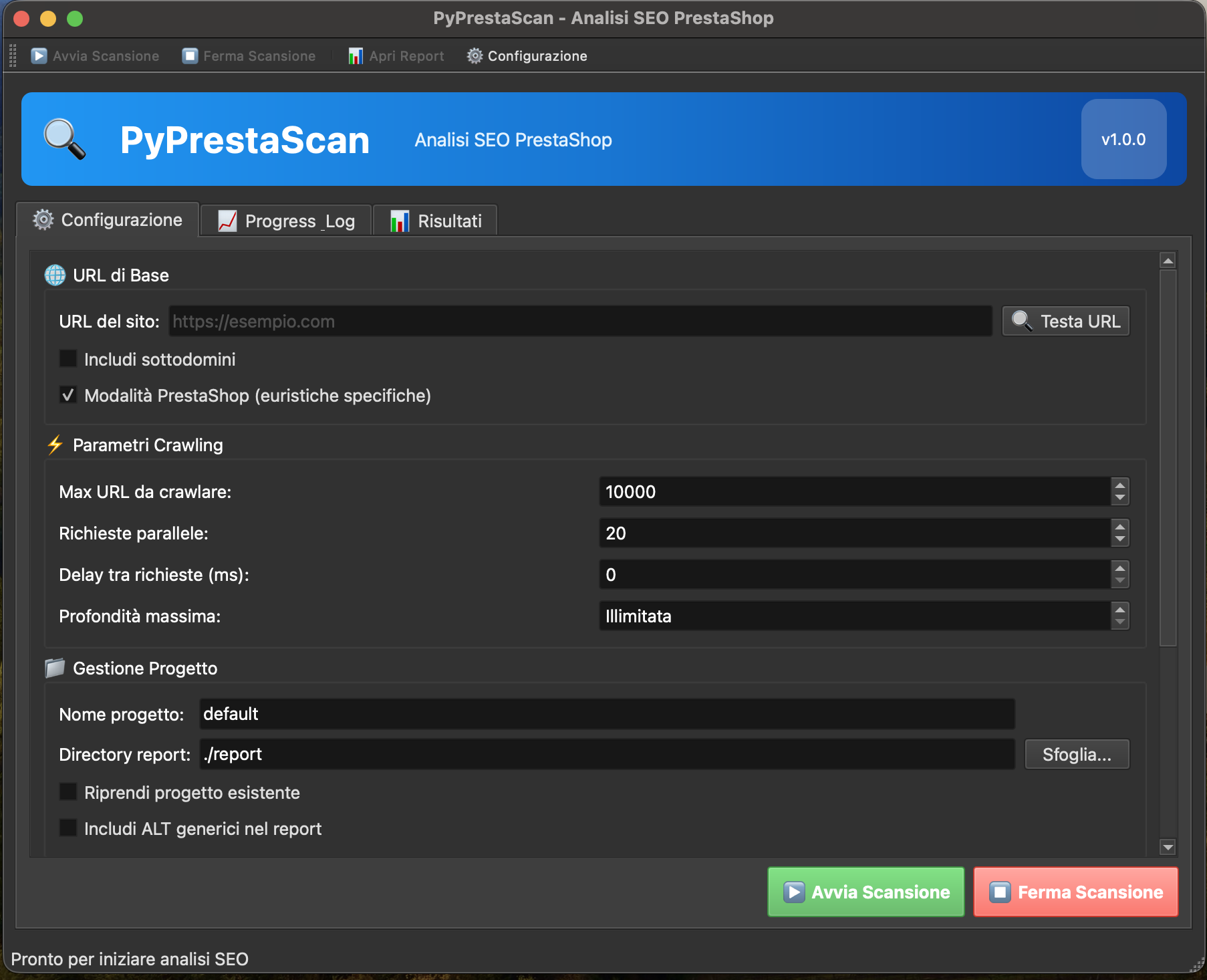Increment Max URL da crawlare spinner

(1119, 486)
